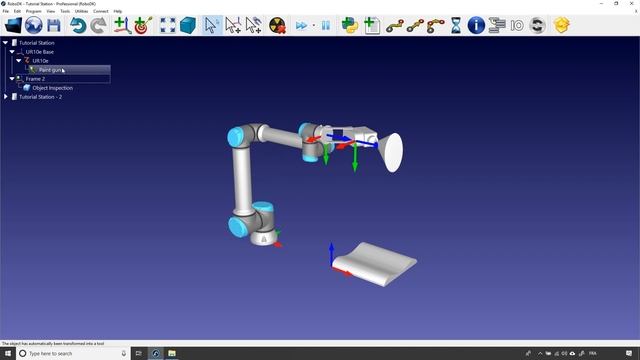The width and height of the screenshot is (640, 360).
Task: Select the UR10e robot item
Action: (40, 61)
